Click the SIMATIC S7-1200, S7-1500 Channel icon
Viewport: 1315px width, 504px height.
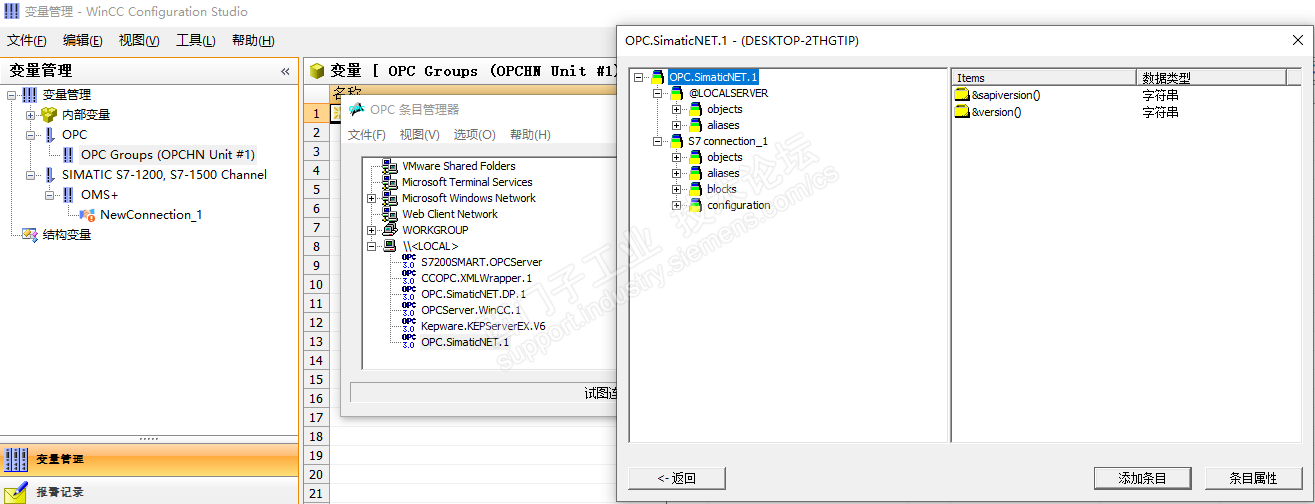[x=49, y=175]
